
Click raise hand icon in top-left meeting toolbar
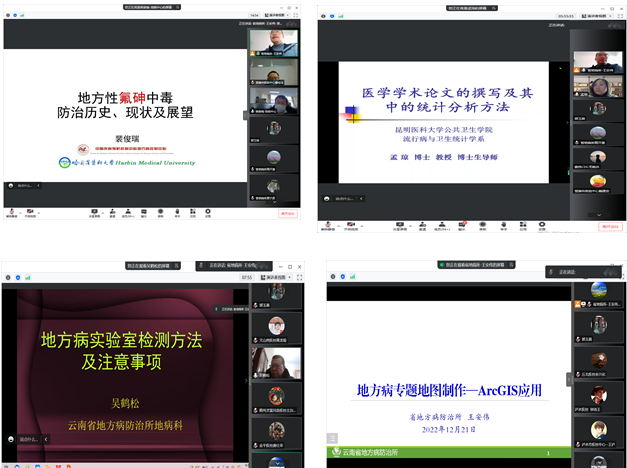[177, 212]
